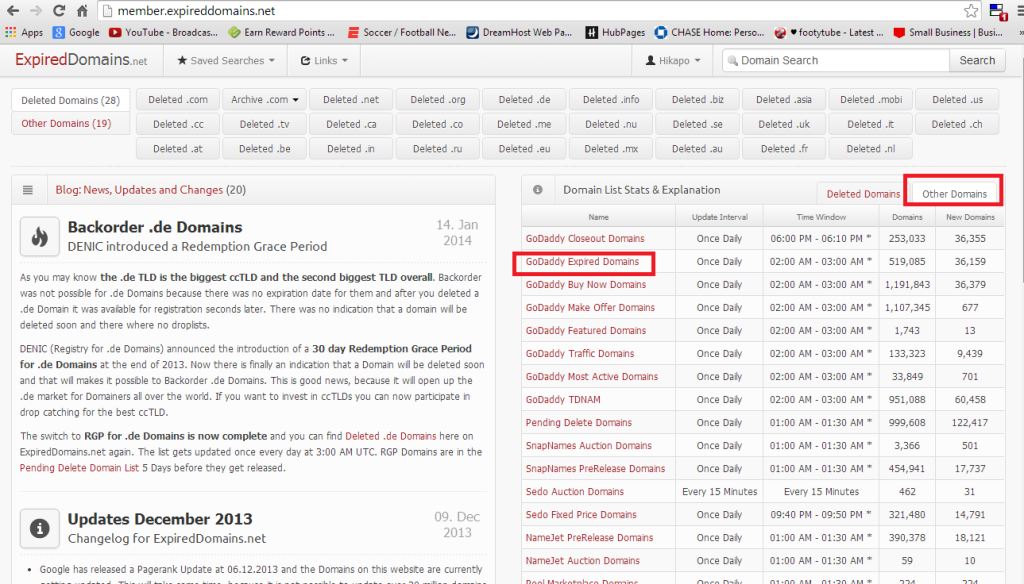The width and height of the screenshot is (1024, 584).
Task: Click the info icon for Updates December 2013
Action: point(40,528)
